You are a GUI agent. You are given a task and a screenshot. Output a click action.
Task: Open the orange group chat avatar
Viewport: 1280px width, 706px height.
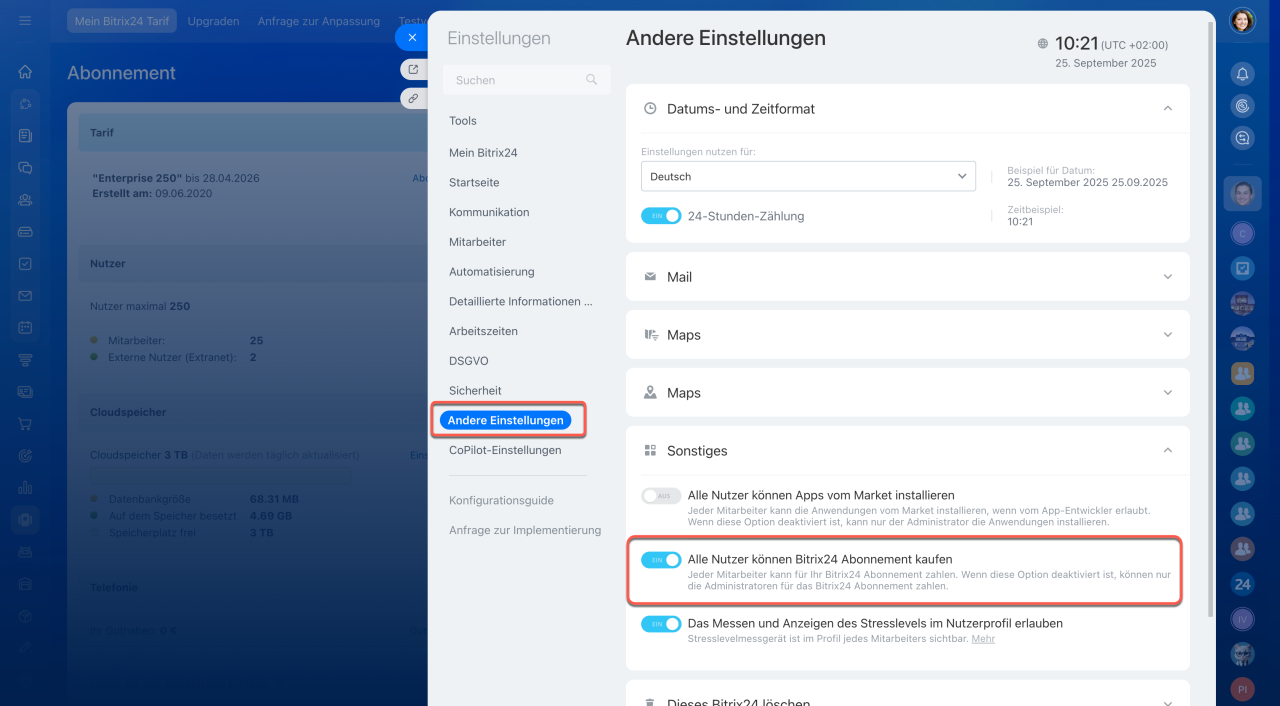pyautogui.click(x=1242, y=374)
